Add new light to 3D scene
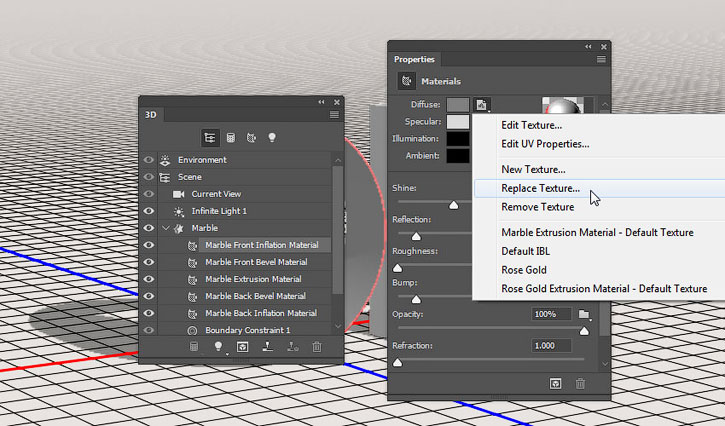The width and height of the screenshot is (725, 426). pos(218,346)
